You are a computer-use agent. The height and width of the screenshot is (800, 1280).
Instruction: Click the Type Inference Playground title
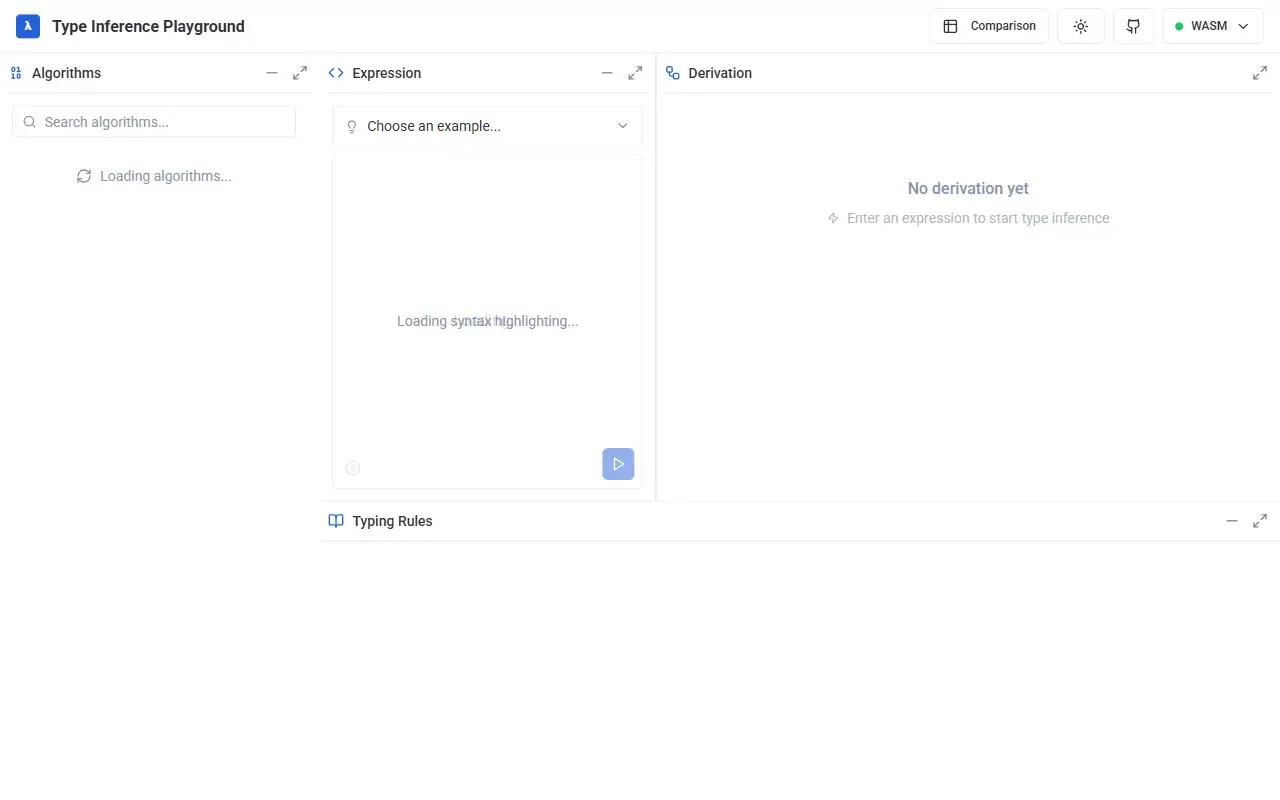coord(148,26)
